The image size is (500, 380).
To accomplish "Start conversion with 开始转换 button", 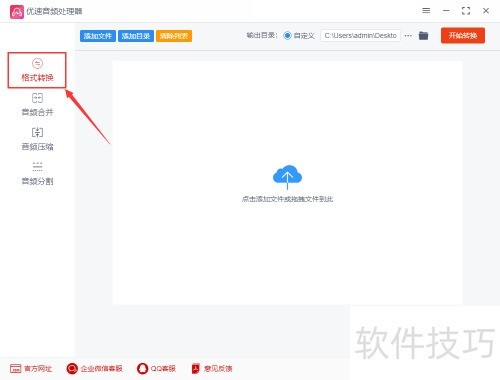I will 463,36.
